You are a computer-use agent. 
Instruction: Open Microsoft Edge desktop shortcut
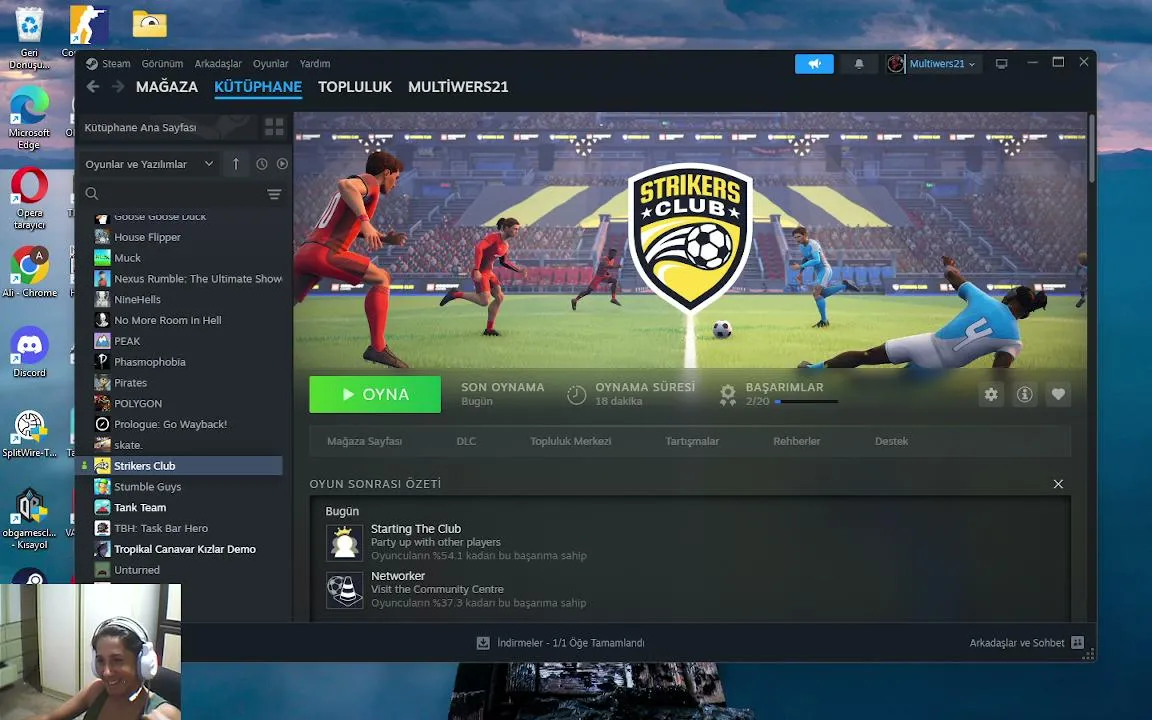29,118
